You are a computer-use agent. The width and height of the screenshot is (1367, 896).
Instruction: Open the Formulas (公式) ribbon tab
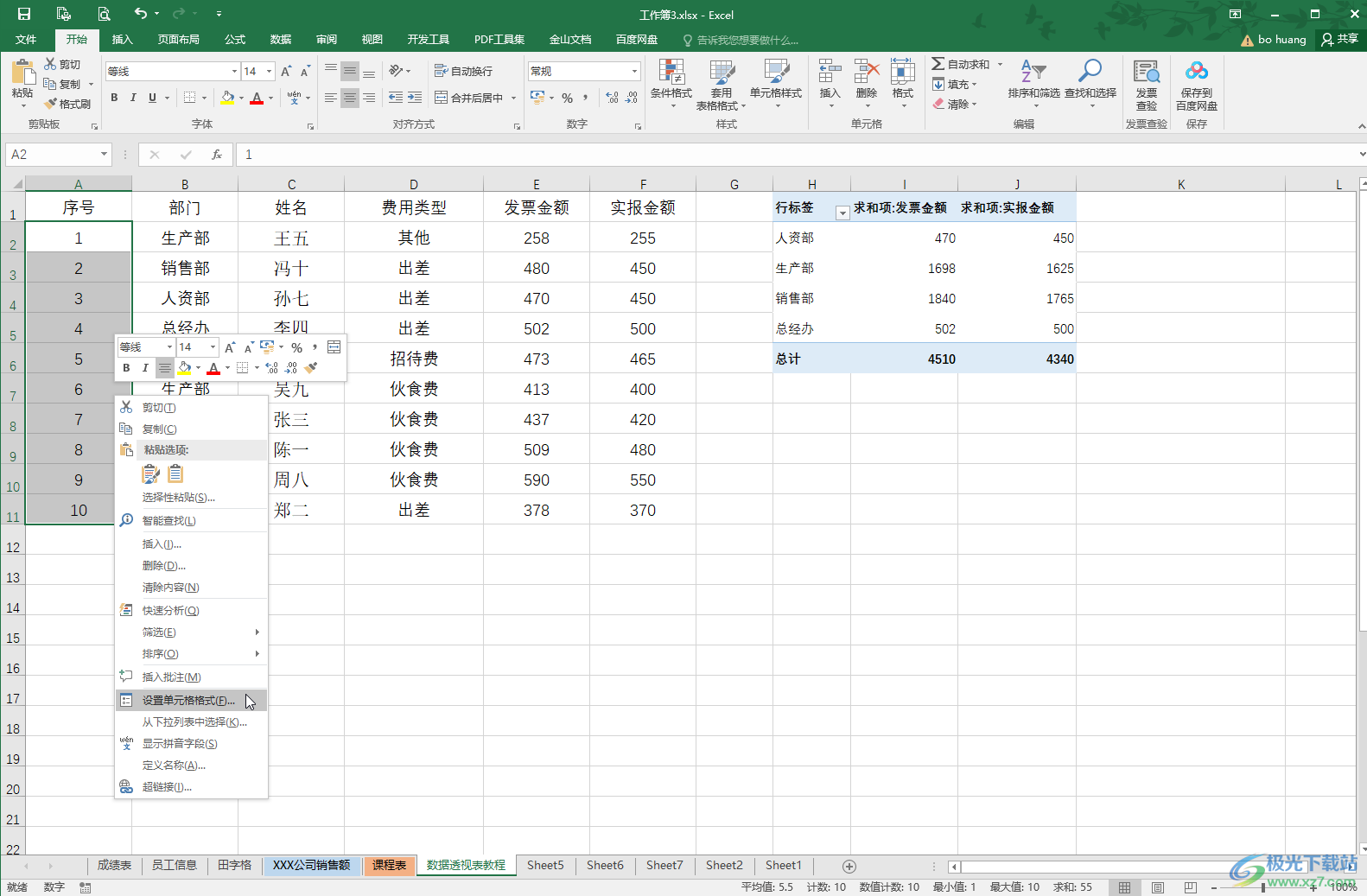click(x=235, y=40)
